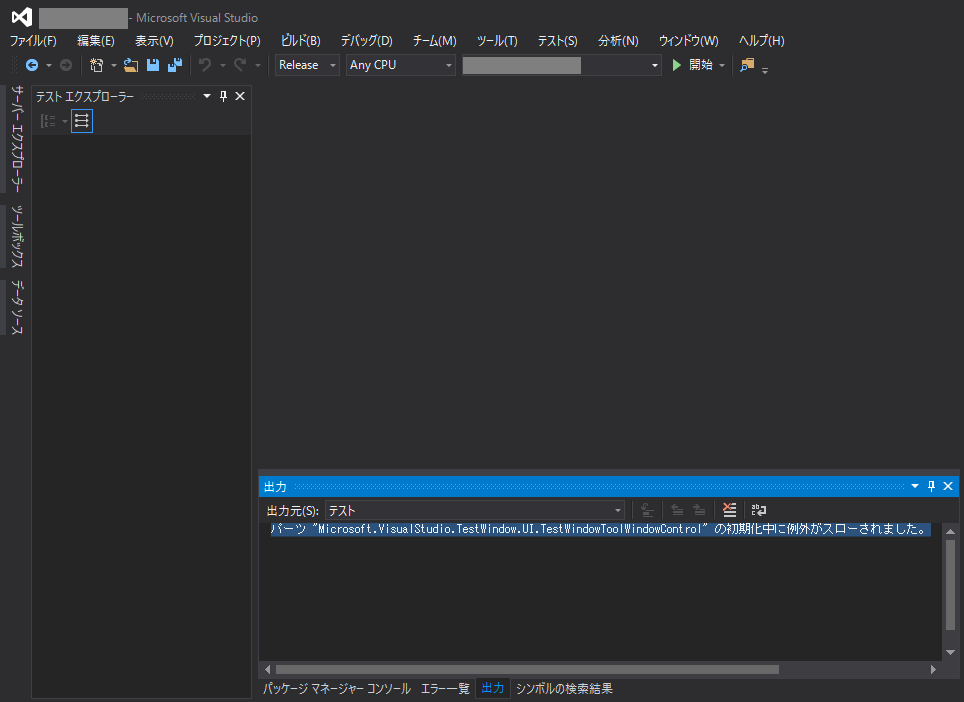964x702 pixels.
Task: Expand the Navigate Backward history dropdown arrow
Action: (49, 66)
